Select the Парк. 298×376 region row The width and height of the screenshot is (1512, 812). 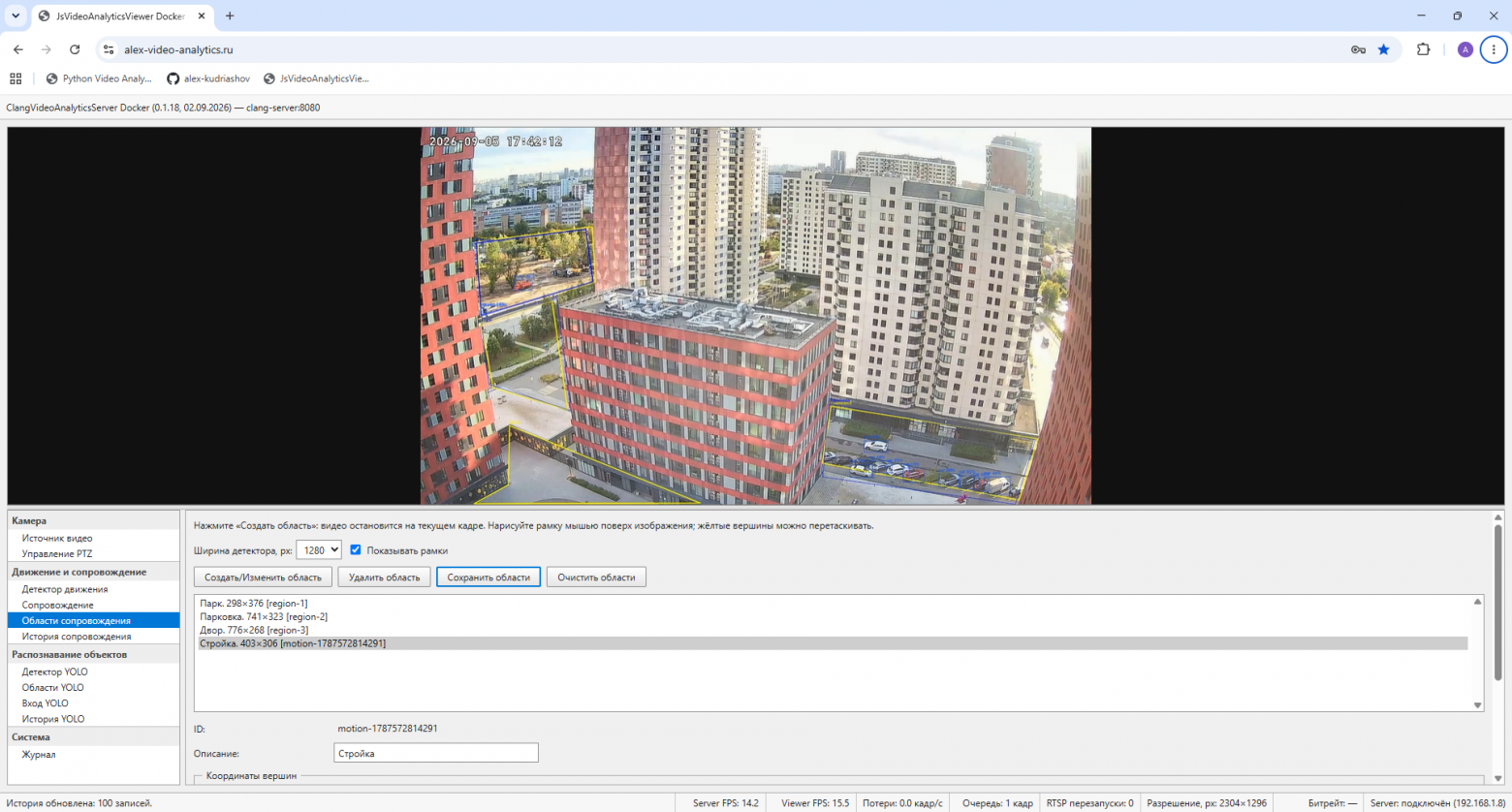point(833,603)
